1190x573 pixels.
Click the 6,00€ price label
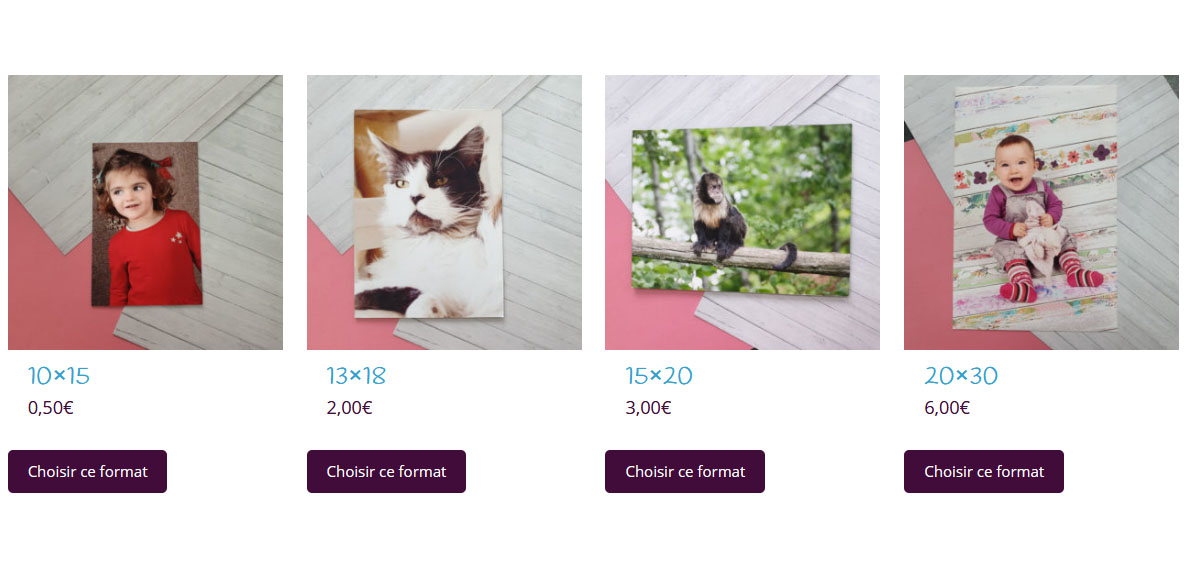[x=947, y=408]
